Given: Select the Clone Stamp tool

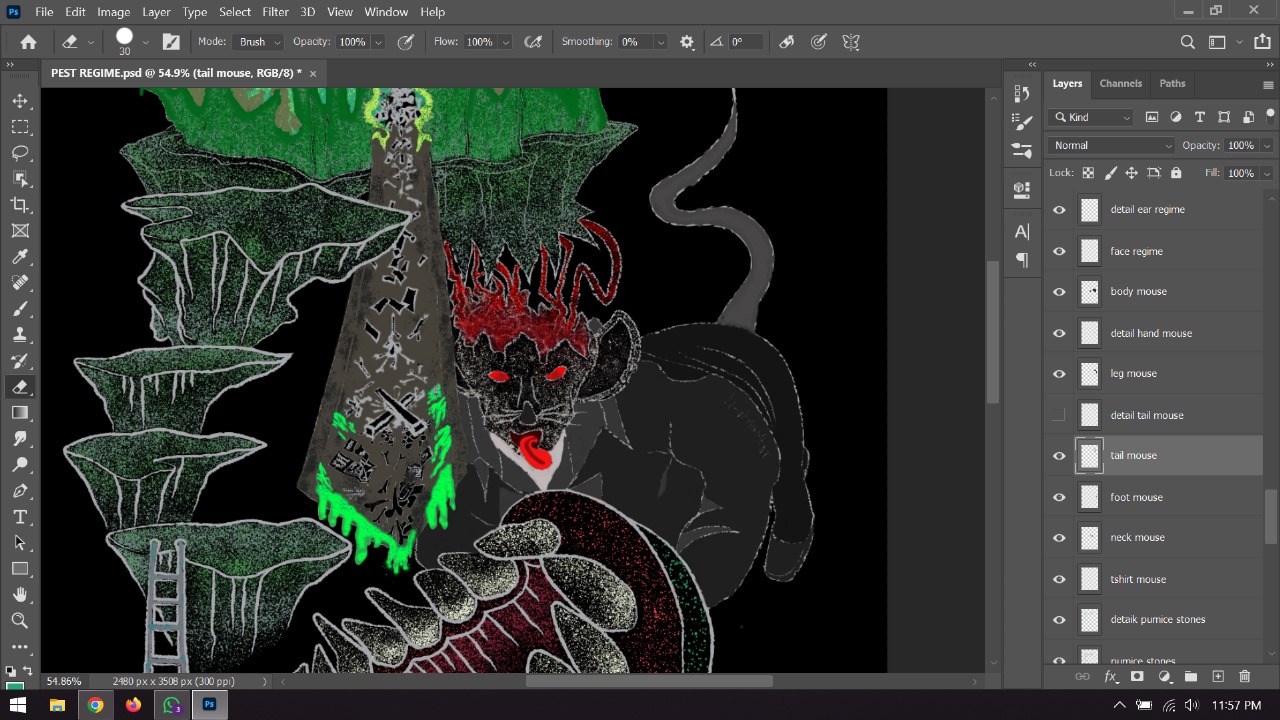Looking at the screenshot, I should pos(20,335).
